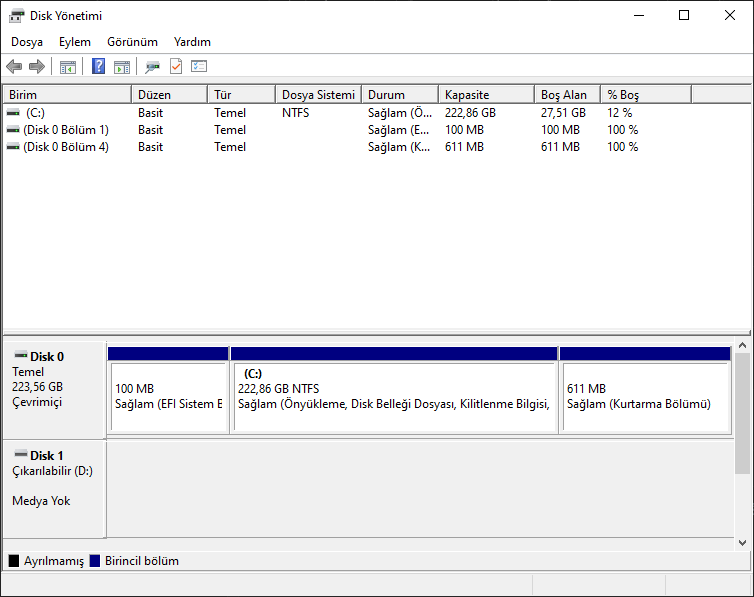The width and height of the screenshot is (754, 597).
Task: Open the blue Help question-mark icon
Action: [98, 66]
